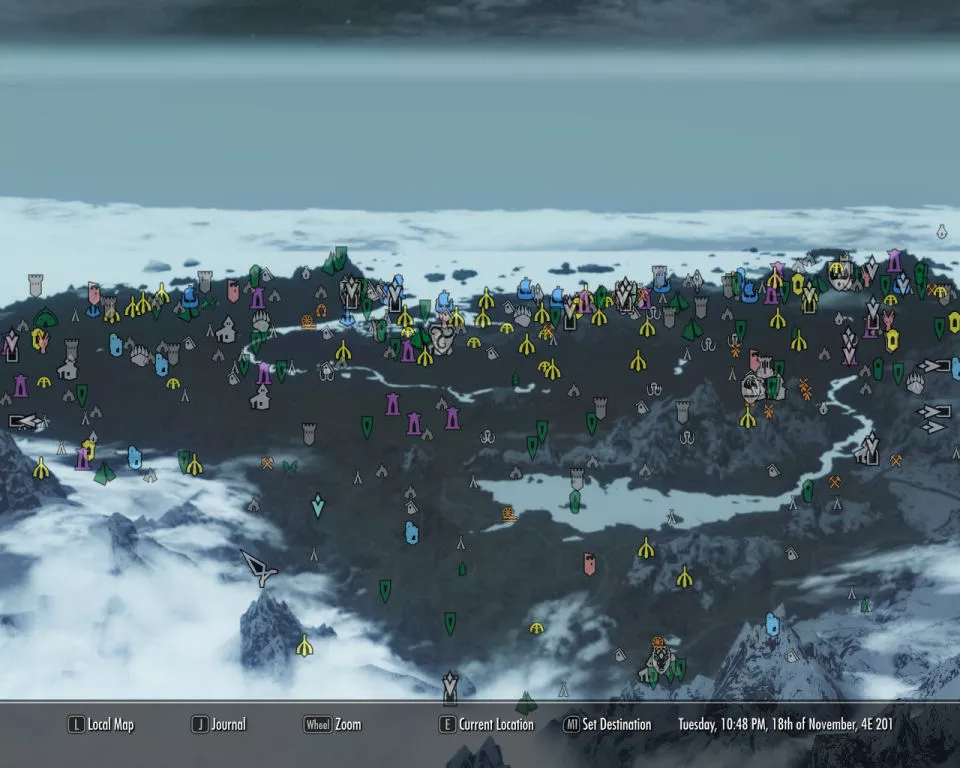Select shield marker at bottom-center map edge
Viewport: 960px width, 768px height.
[x=450, y=687]
